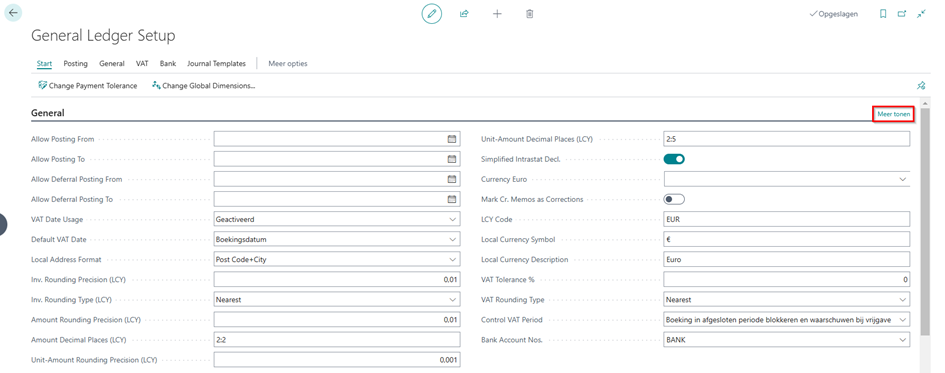Screen dimensions: 945x373
Task: Click the General Ledger Setup title
Action: [x=103, y=36]
